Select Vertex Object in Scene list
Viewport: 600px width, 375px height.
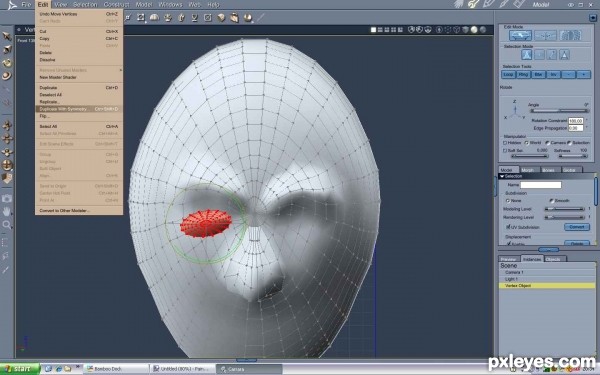click(547, 286)
